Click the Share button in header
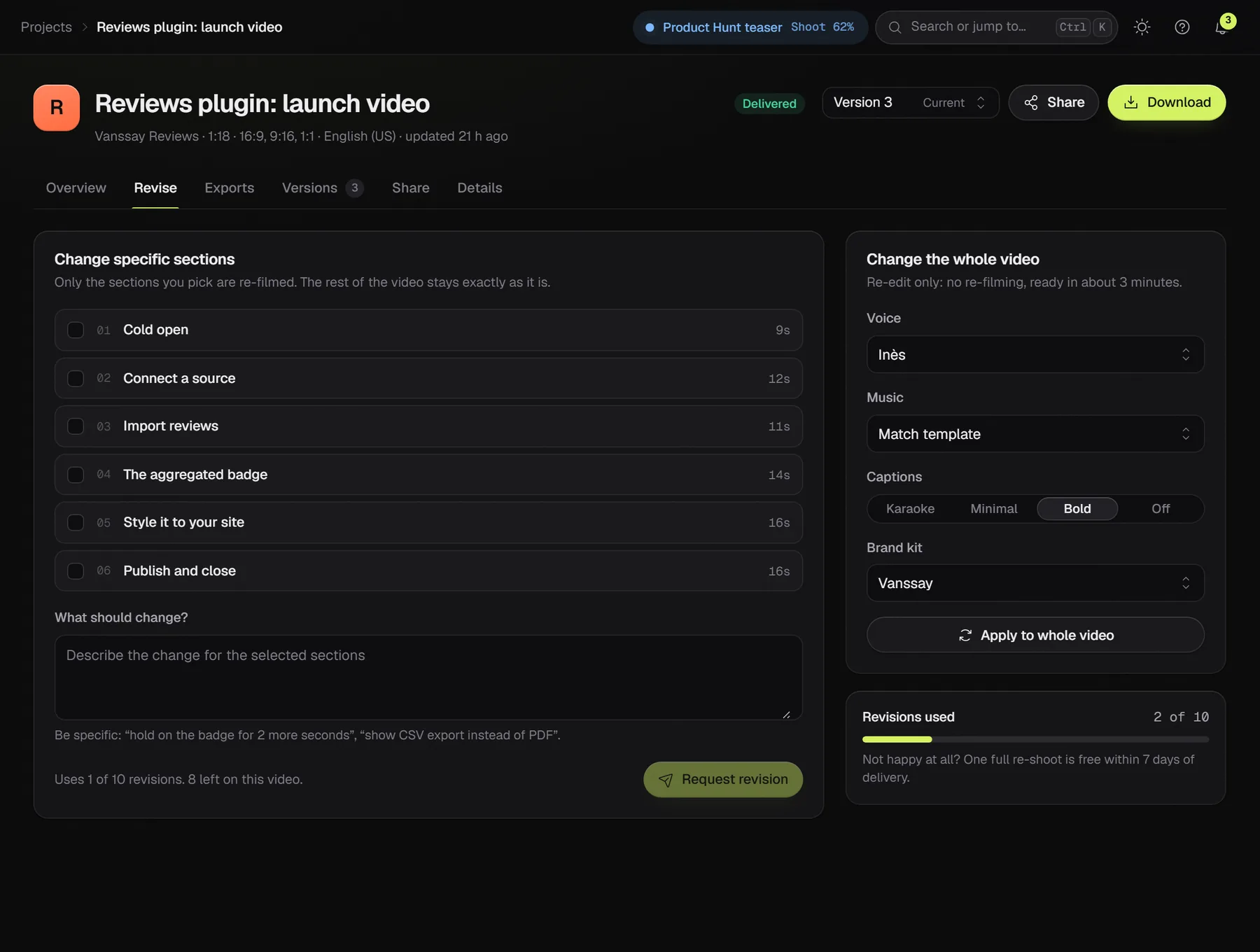Screen dimensions: 1260x952 pos(1053,102)
